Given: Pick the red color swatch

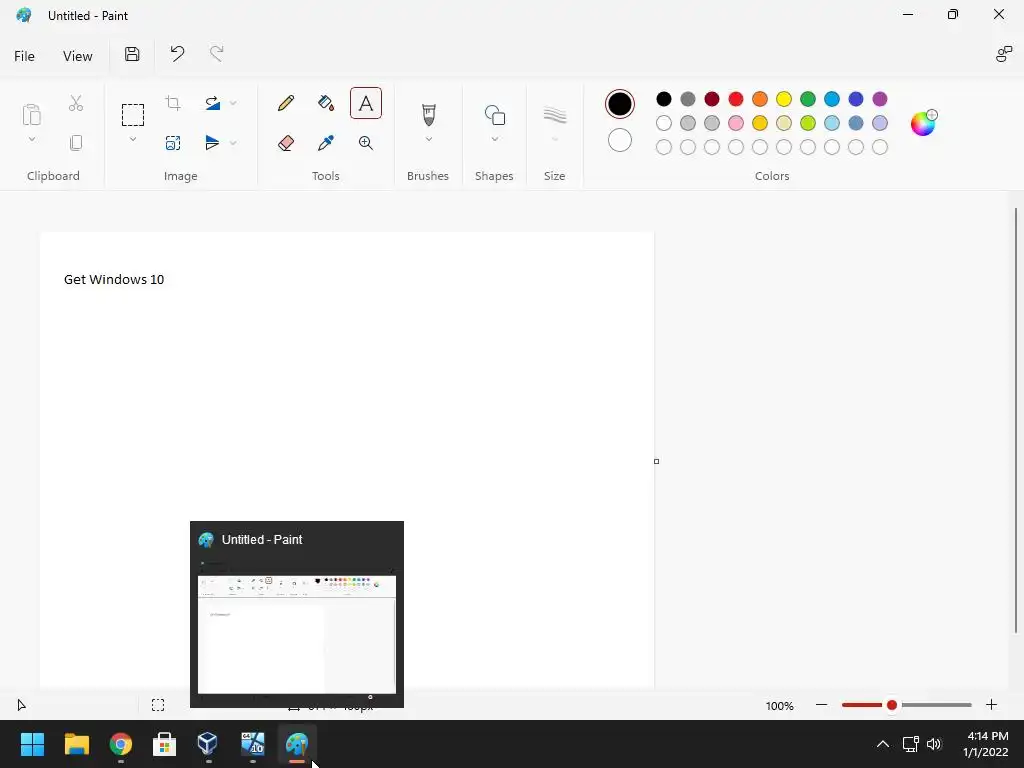Looking at the screenshot, I should (736, 99).
